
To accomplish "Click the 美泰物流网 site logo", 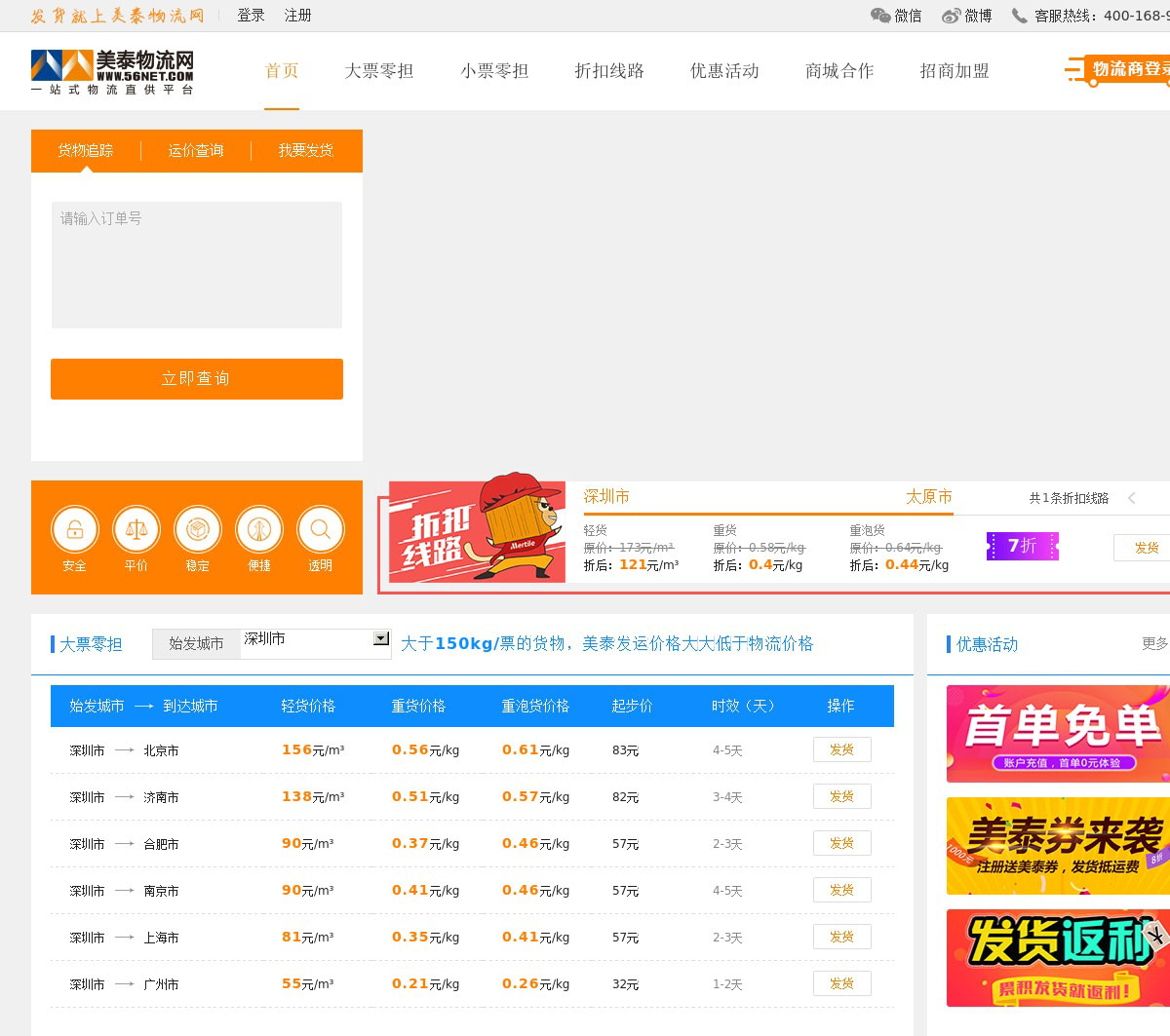I will [x=112, y=72].
